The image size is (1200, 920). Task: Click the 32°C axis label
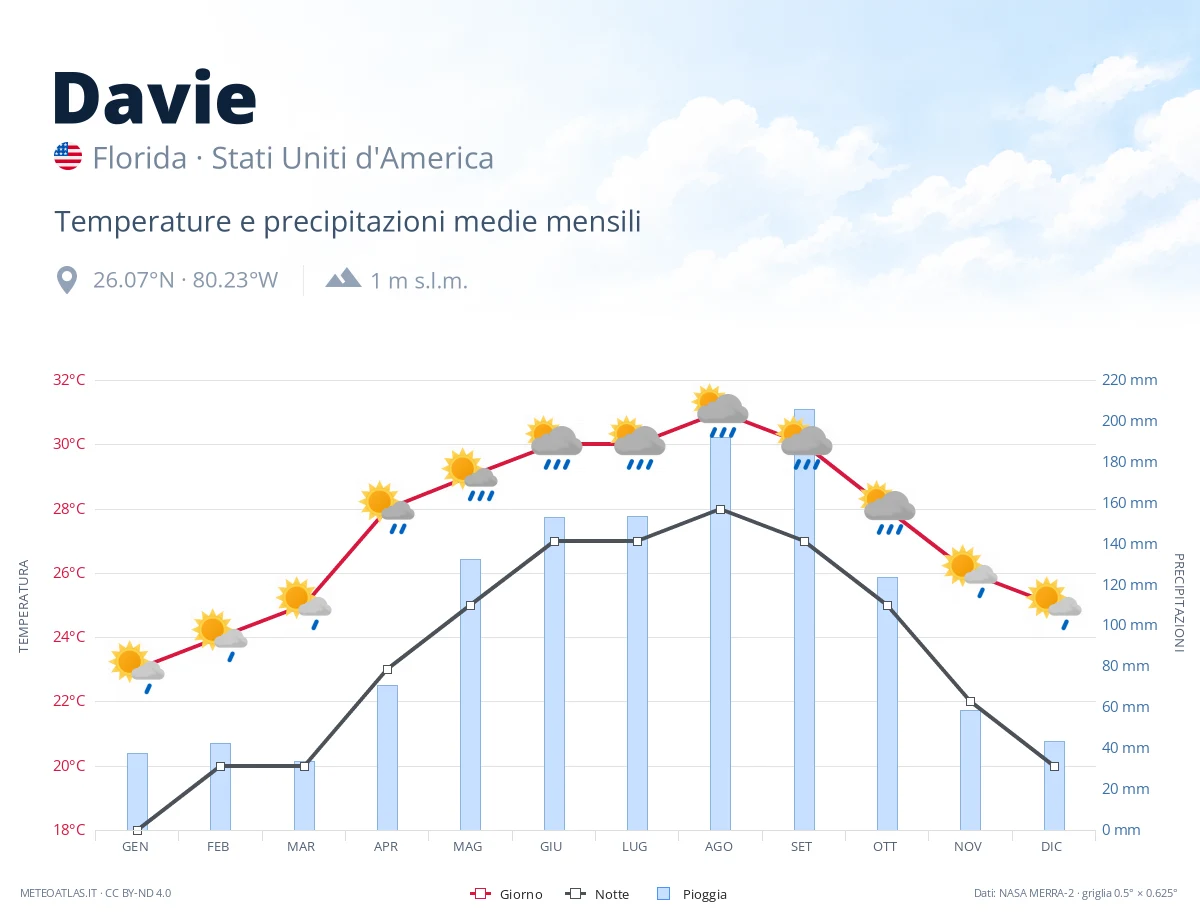click(x=69, y=380)
